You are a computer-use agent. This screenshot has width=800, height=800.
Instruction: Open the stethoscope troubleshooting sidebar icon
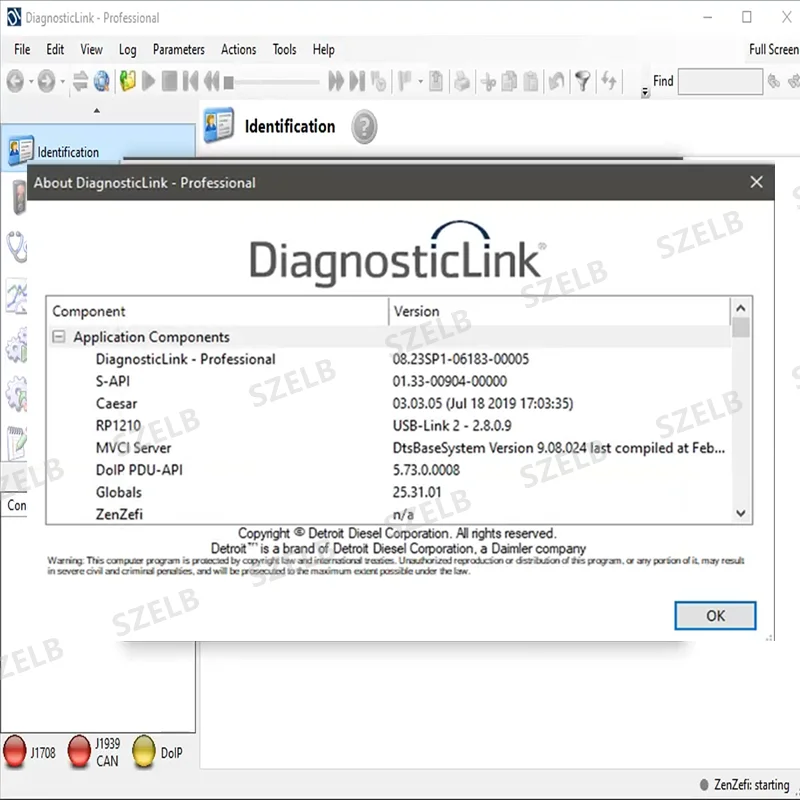tap(17, 247)
